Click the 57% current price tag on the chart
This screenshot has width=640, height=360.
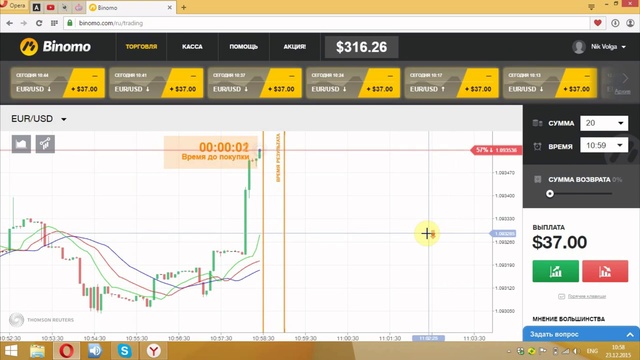[496, 150]
